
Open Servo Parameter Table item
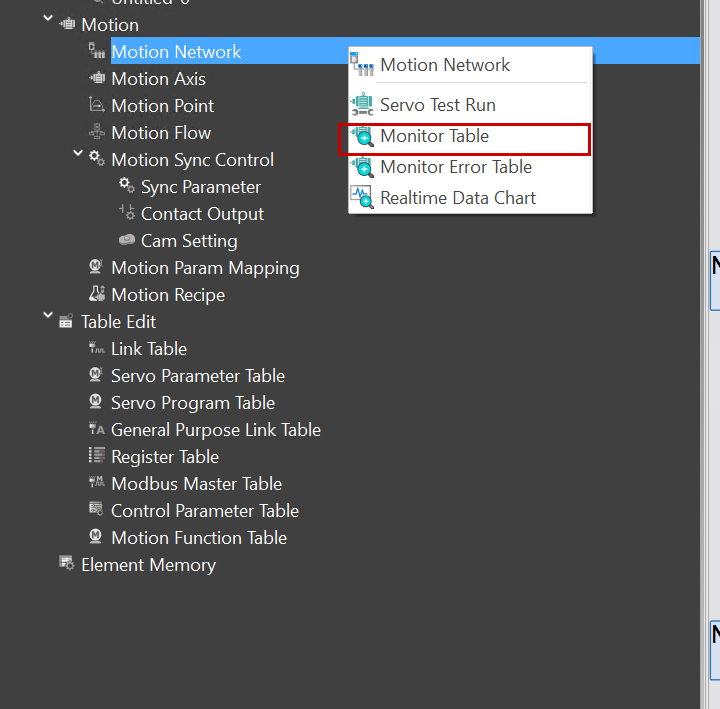[x=197, y=376]
